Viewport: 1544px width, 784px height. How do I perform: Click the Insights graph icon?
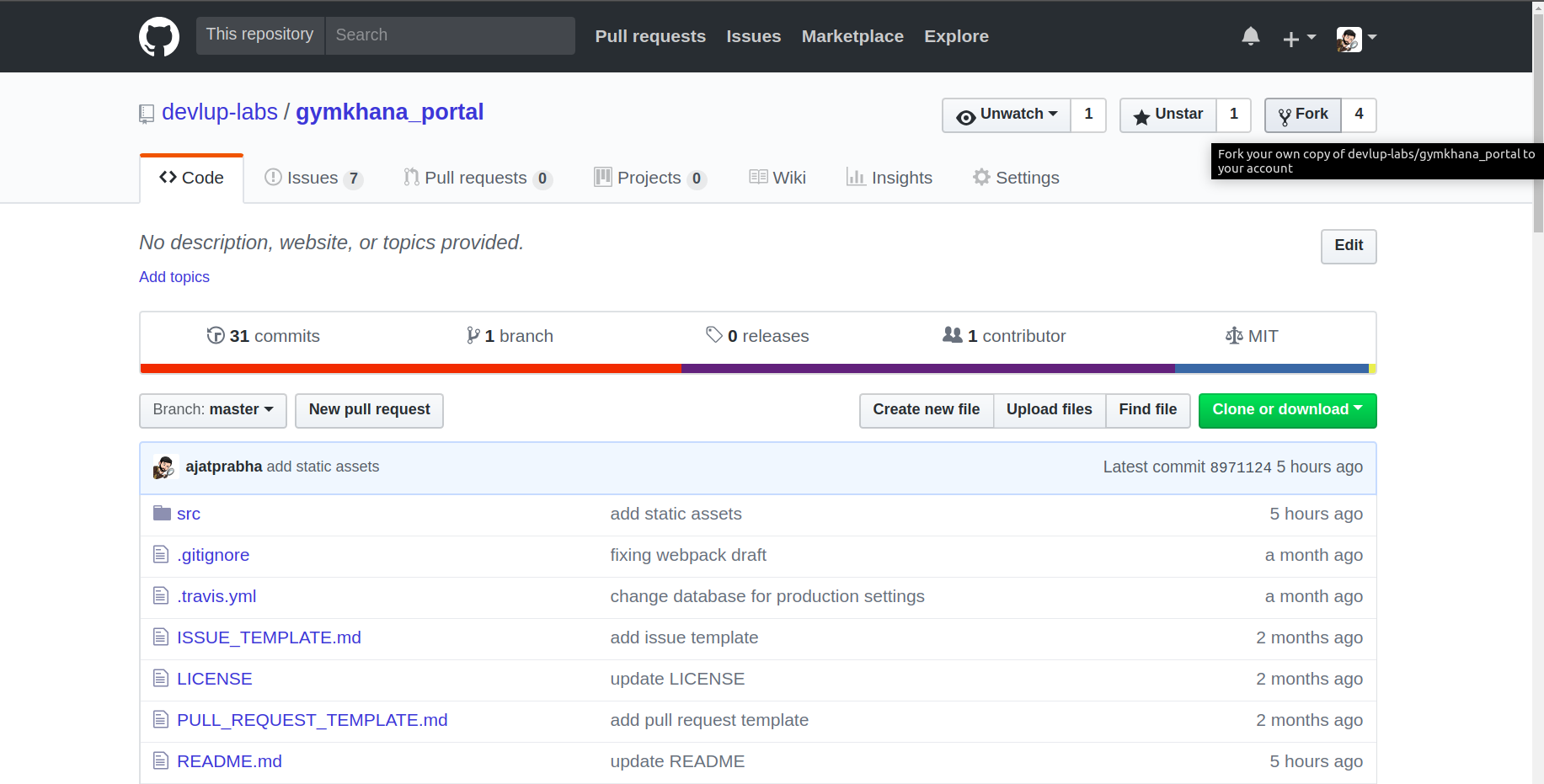coord(857,177)
